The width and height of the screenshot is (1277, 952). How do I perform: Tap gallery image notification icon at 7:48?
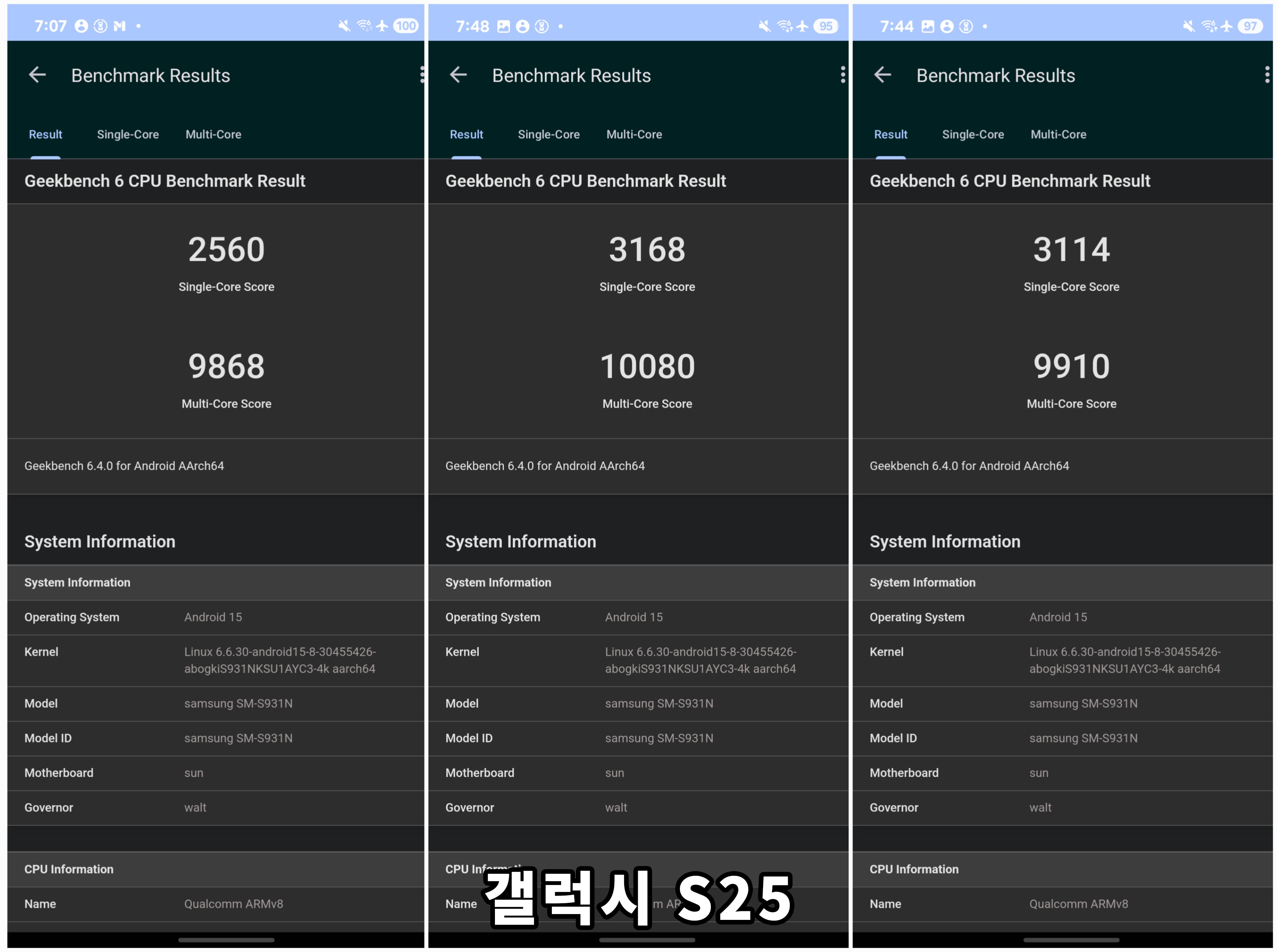click(503, 26)
